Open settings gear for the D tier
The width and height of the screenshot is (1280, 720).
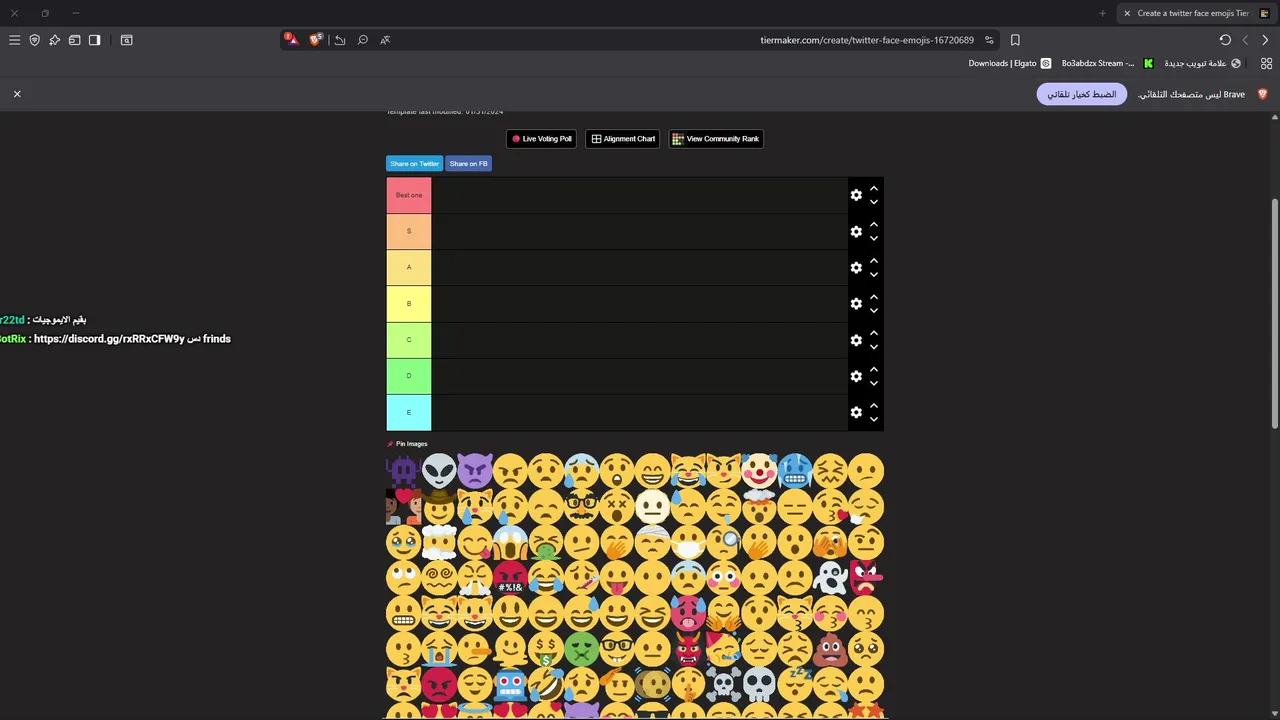(x=856, y=376)
